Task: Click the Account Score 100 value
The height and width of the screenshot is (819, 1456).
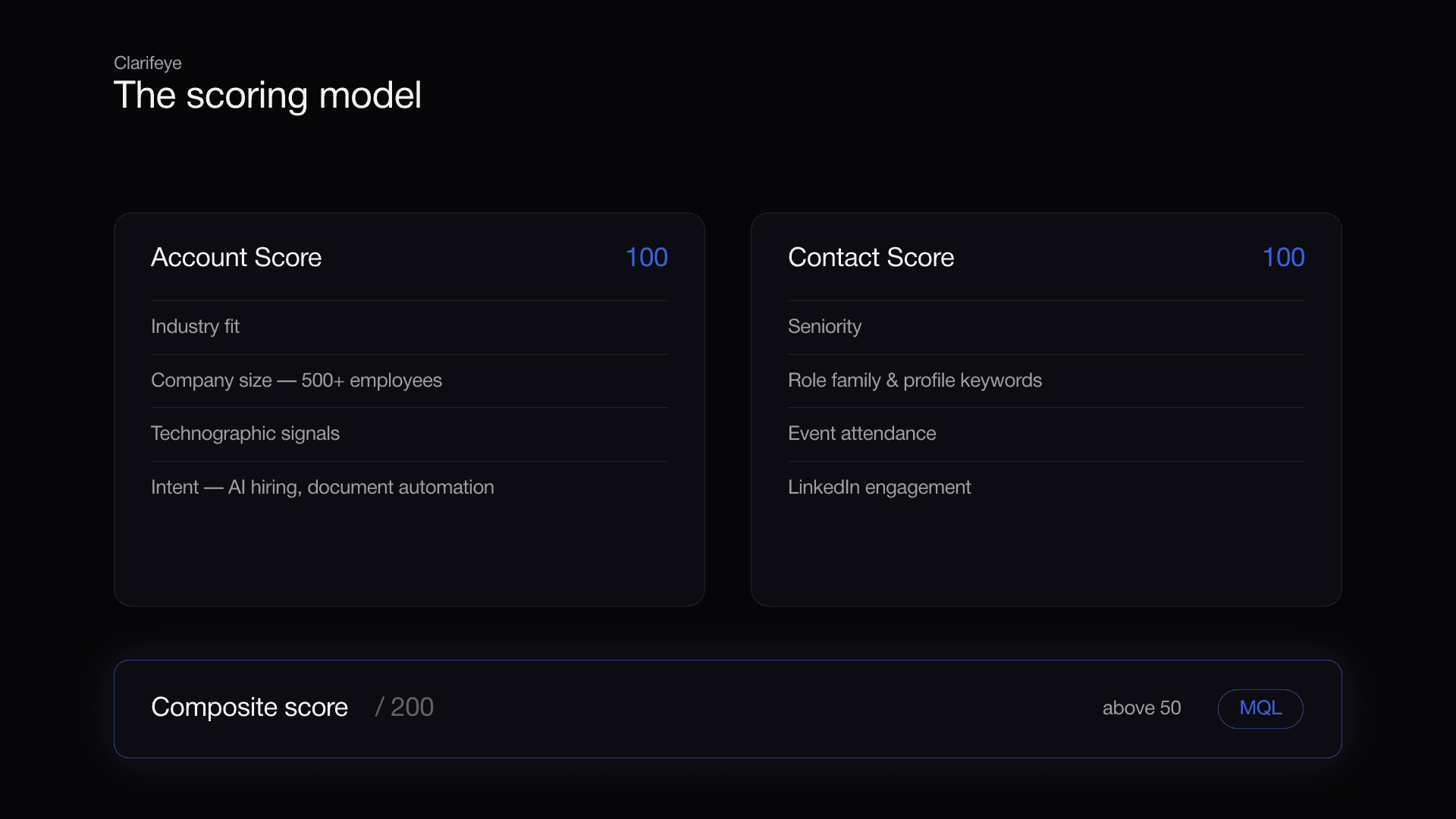Action: [x=647, y=258]
